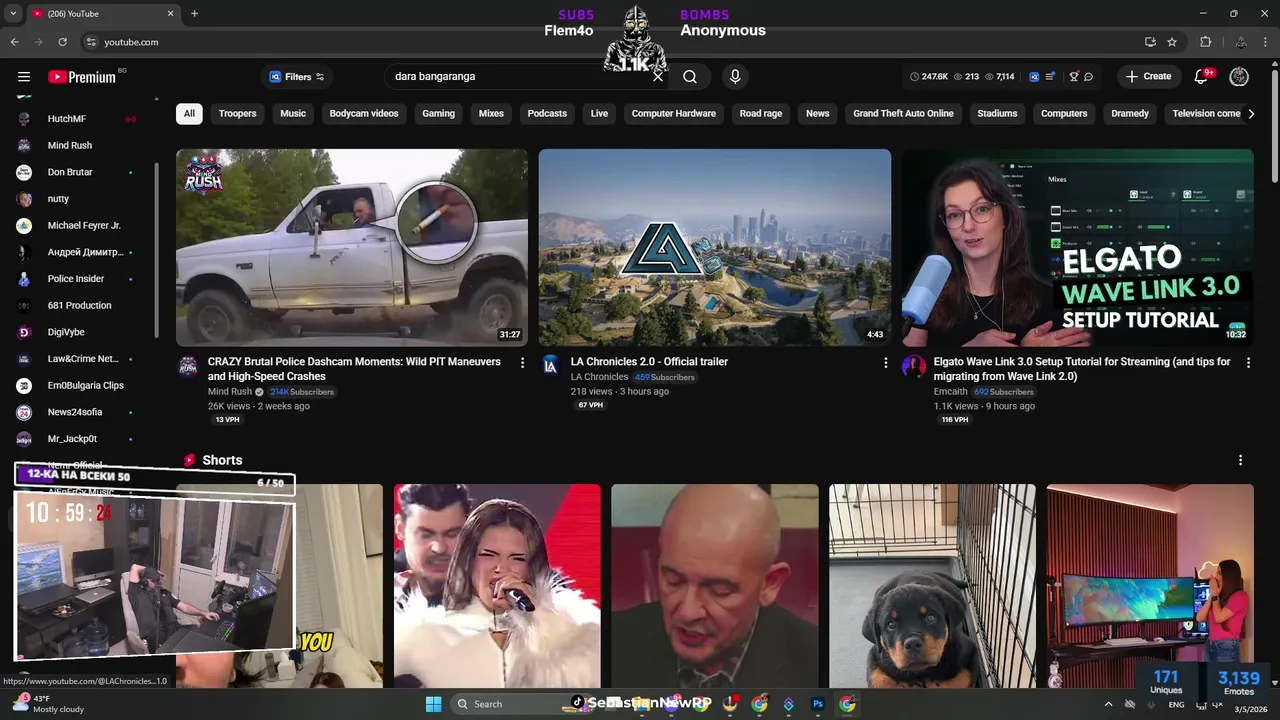
Task: Click the LA Chronicles channel avatar
Action: [550, 366]
